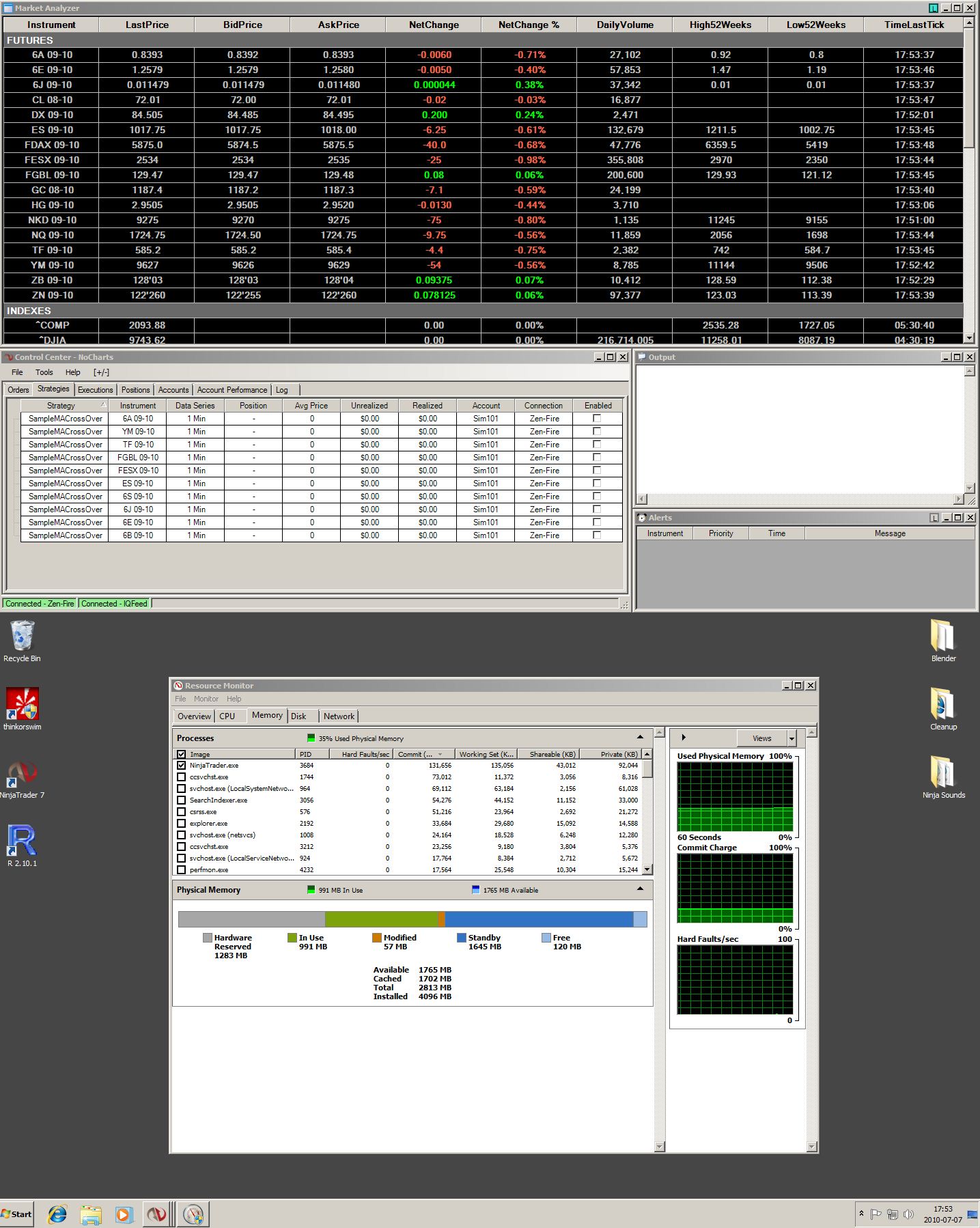Open the Monitor menu in Resource Monitor

(206, 699)
